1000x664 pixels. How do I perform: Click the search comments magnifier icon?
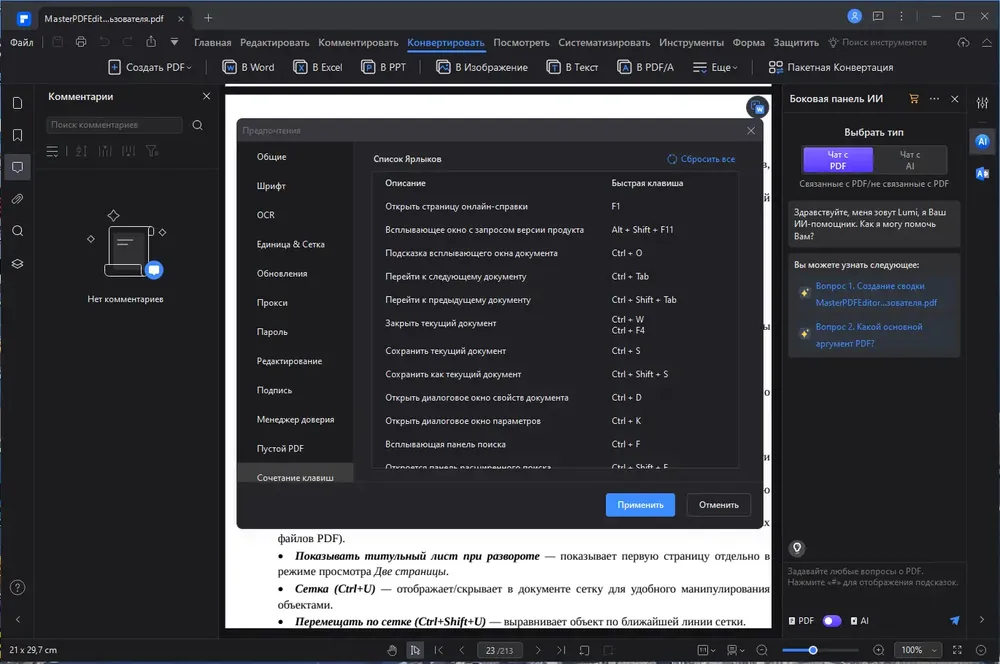[198, 125]
